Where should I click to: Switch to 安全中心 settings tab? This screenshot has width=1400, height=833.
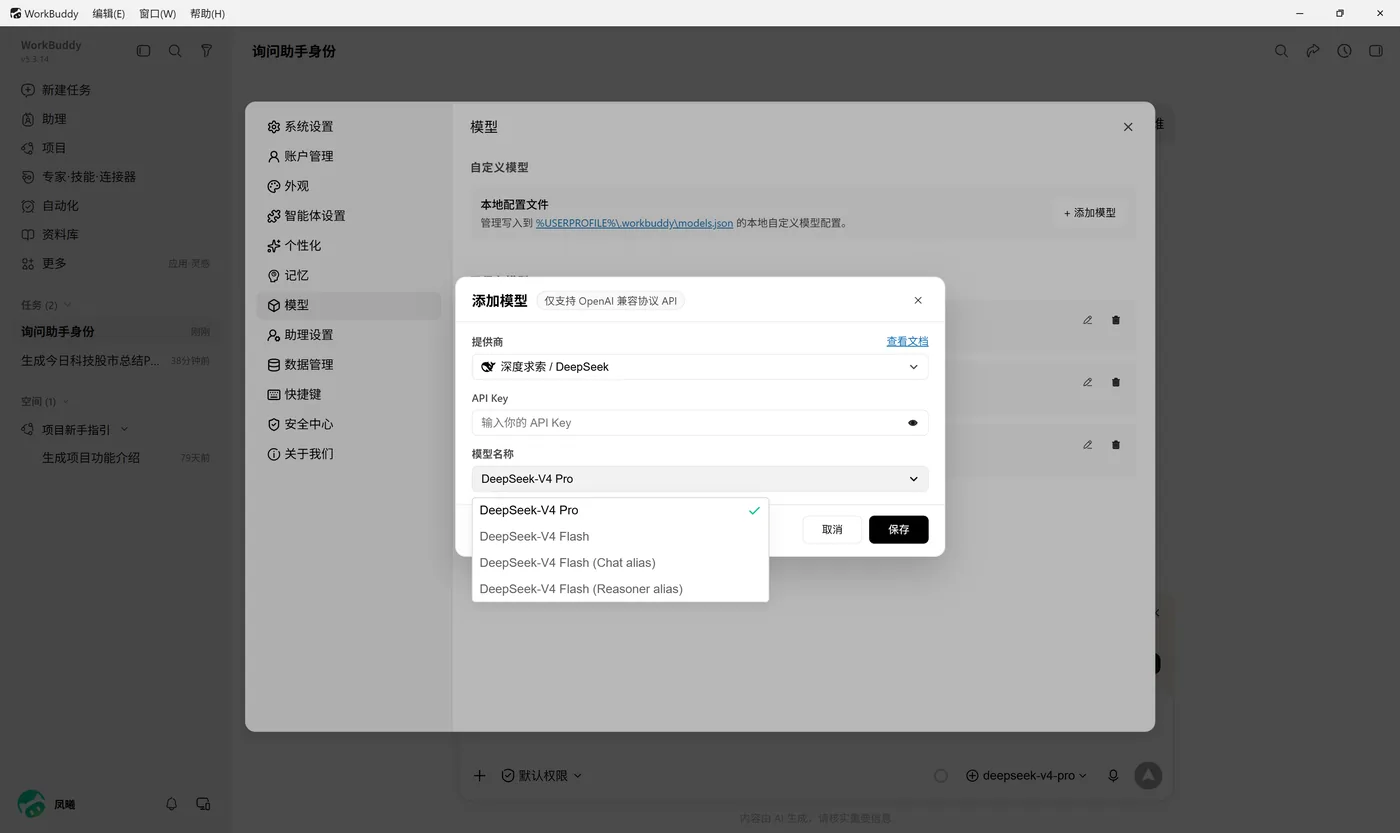[349, 425]
